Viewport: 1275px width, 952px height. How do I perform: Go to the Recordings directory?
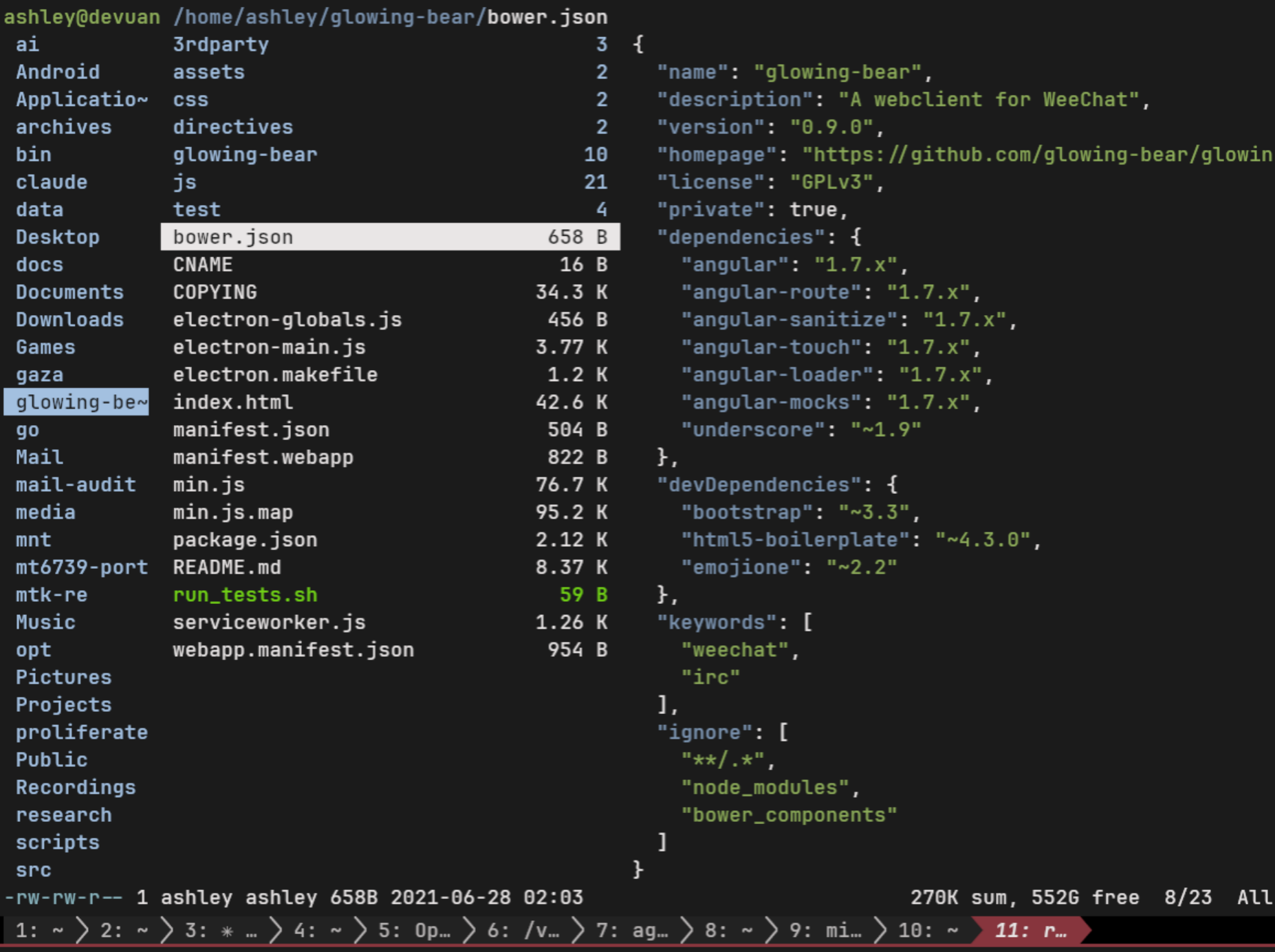point(76,788)
